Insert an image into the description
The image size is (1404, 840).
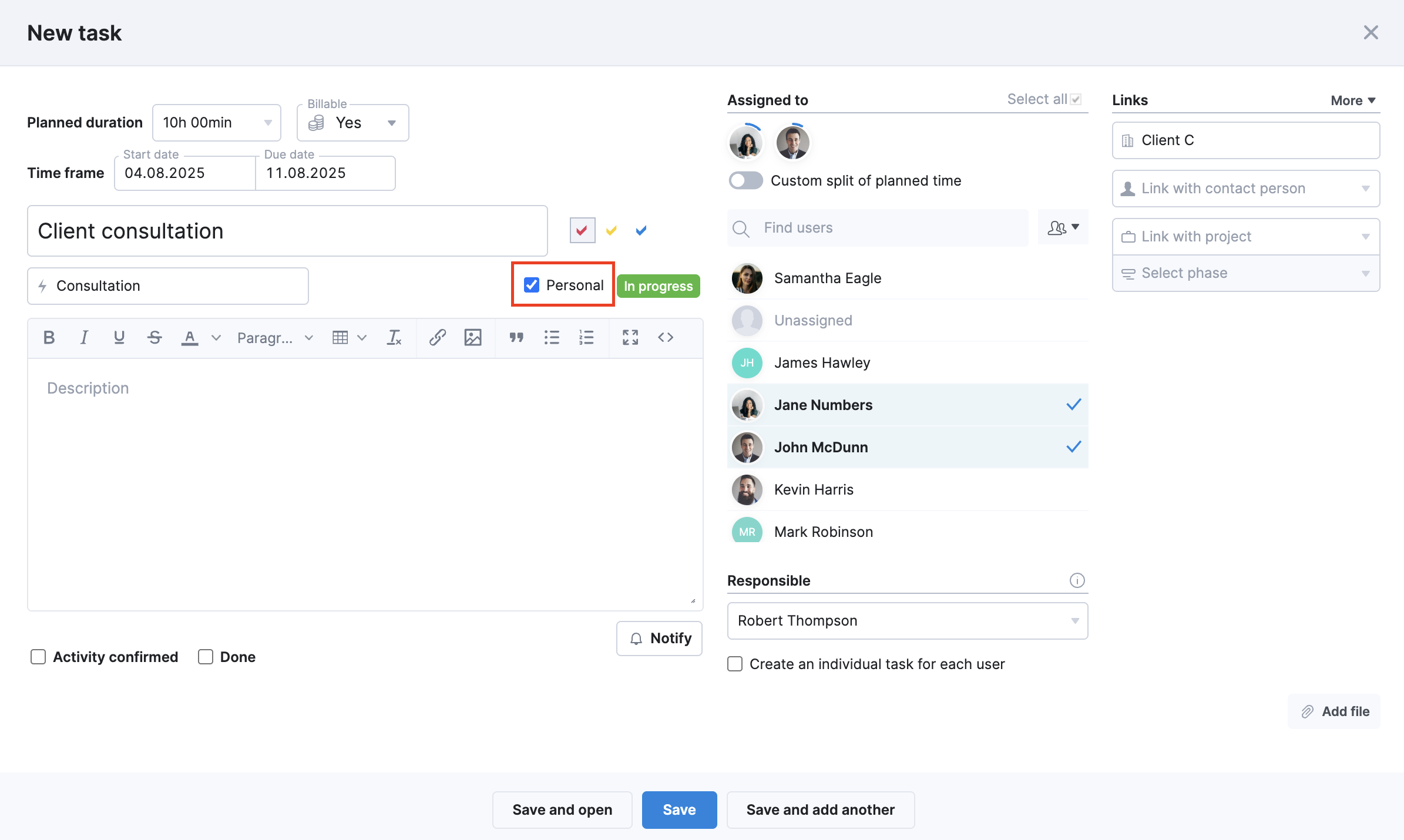tap(473, 337)
